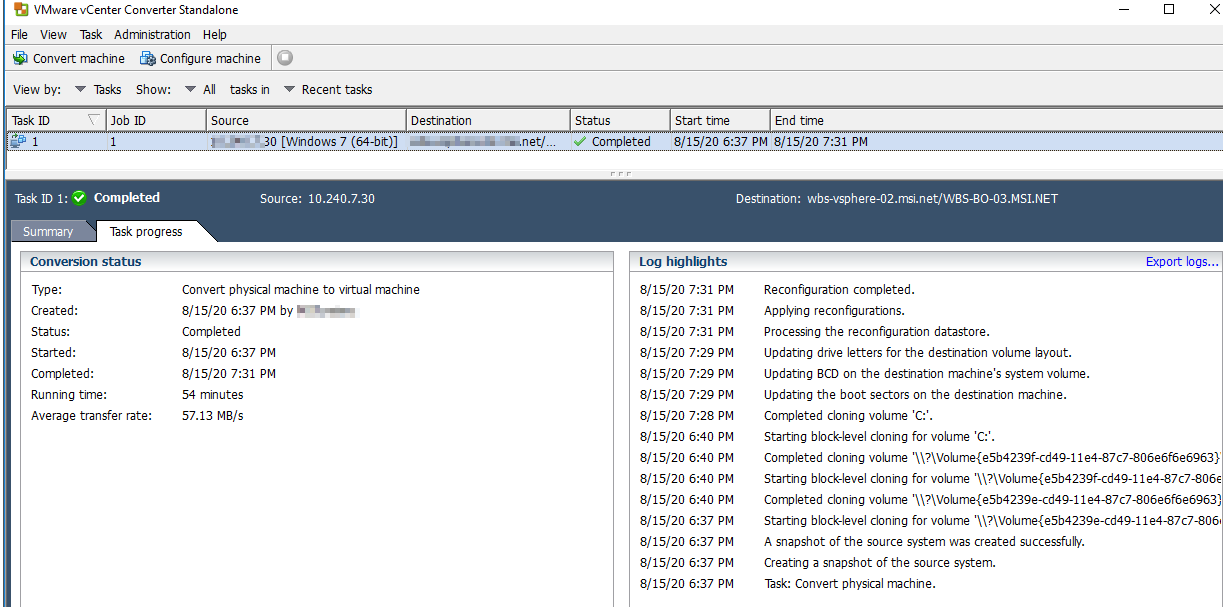Open the Administration menu
Screen dimensions: 1223x607
pos(152,34)
